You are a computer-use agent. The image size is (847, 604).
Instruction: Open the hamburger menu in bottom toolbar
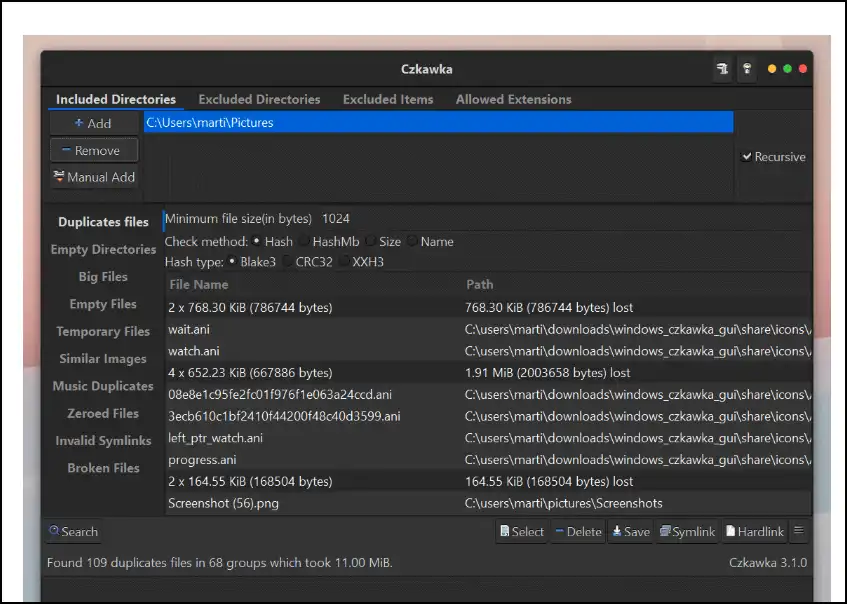tap(799, 531)
